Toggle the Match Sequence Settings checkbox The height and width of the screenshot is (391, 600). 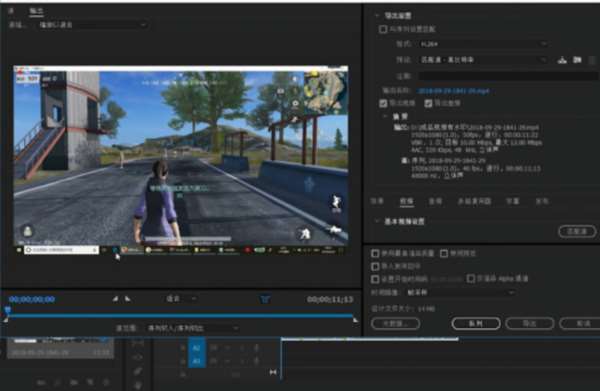tap(383, 29)
